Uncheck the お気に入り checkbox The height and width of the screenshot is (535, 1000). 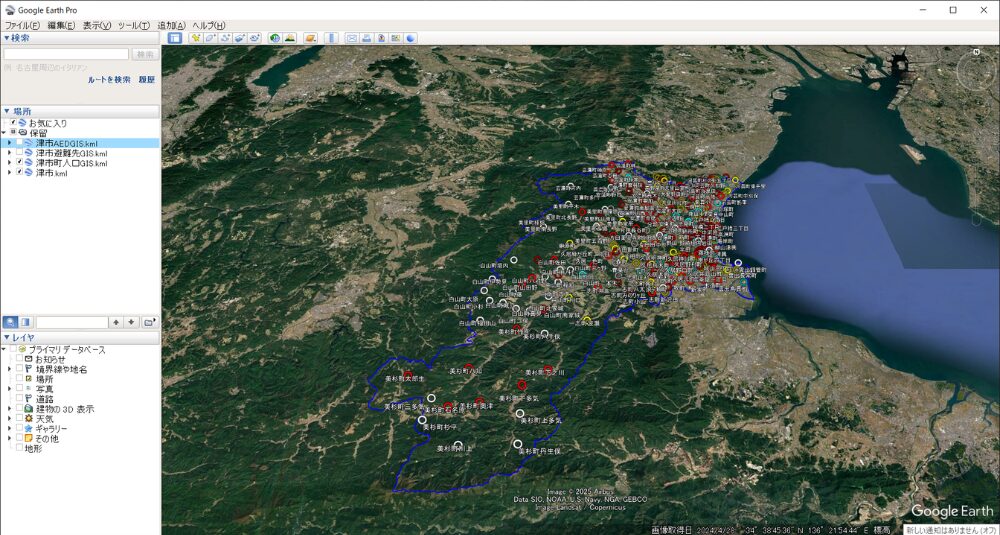(13, 122)
